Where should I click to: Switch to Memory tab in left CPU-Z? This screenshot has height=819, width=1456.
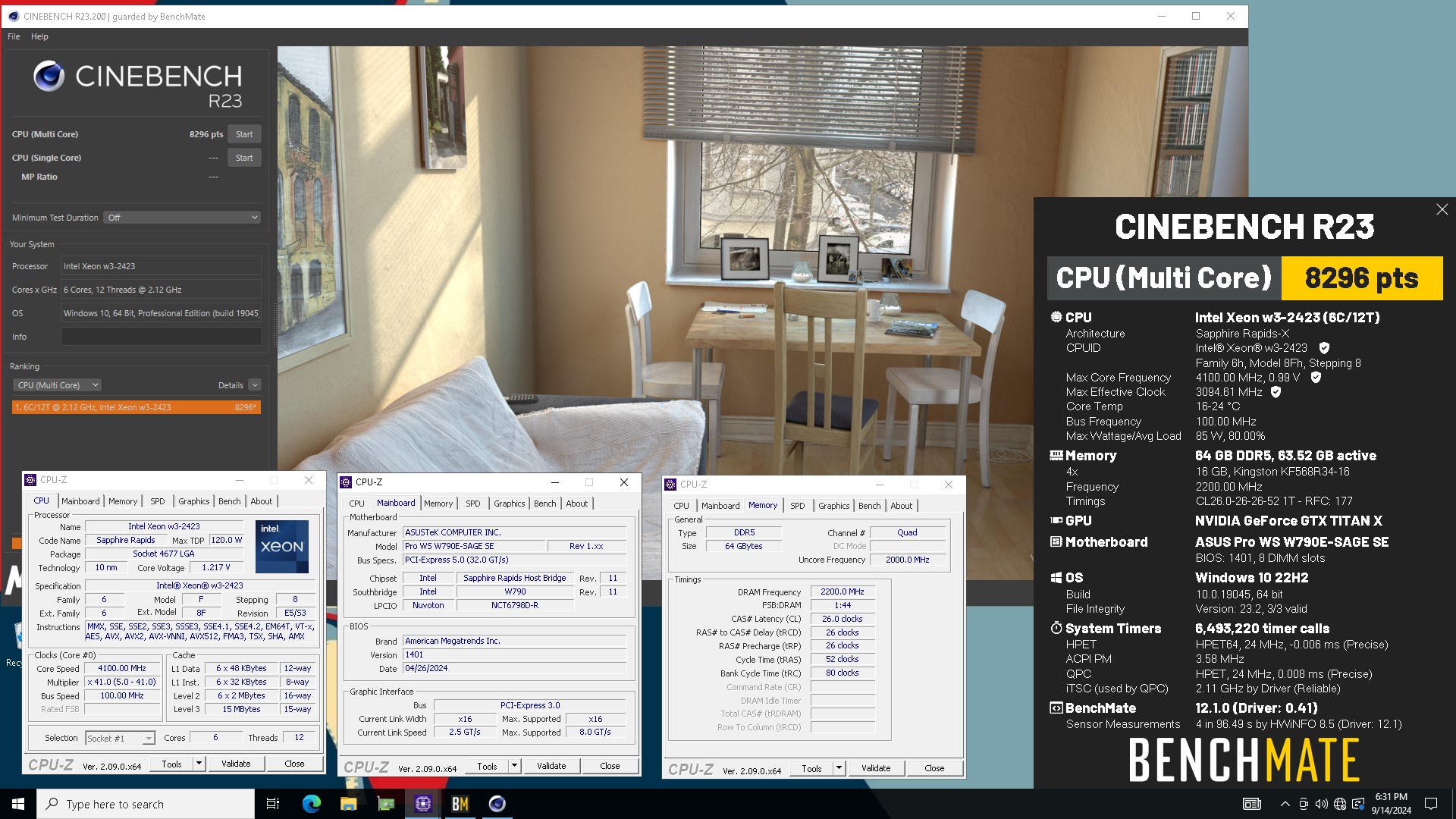123,501
